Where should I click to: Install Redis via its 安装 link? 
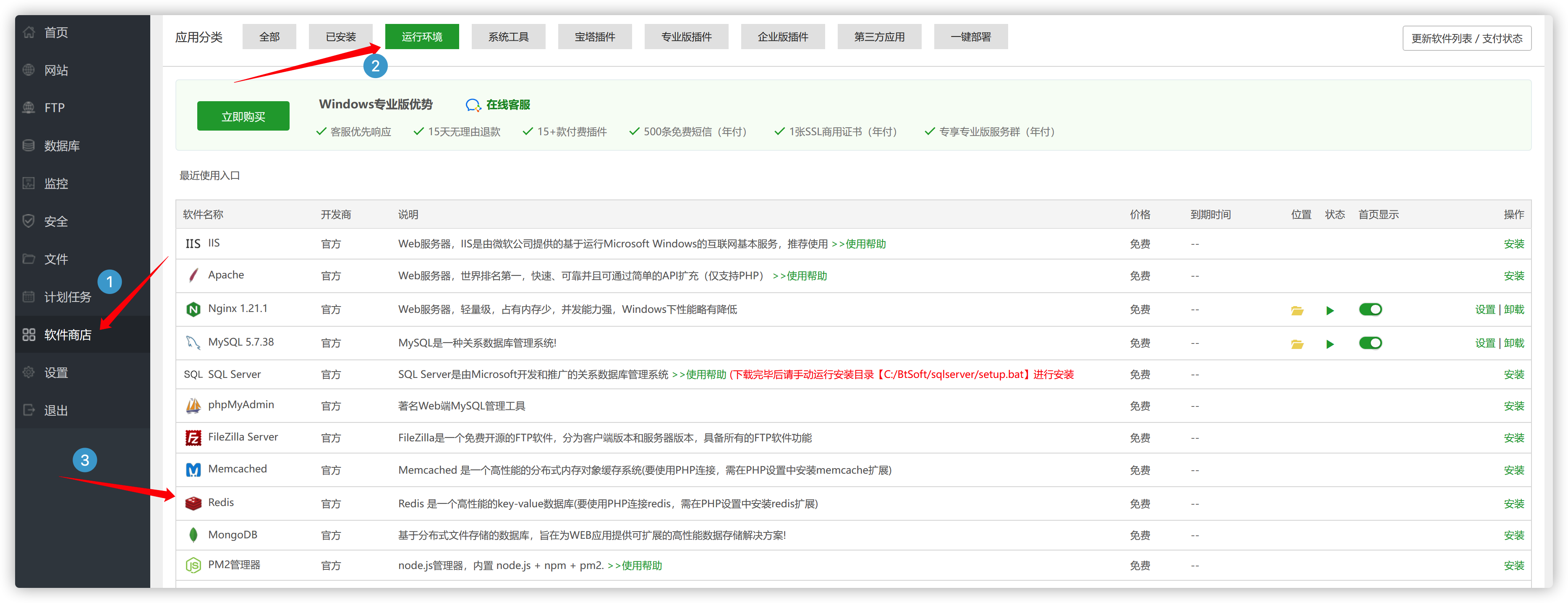pyautogui.click(x=1514, y=503)
